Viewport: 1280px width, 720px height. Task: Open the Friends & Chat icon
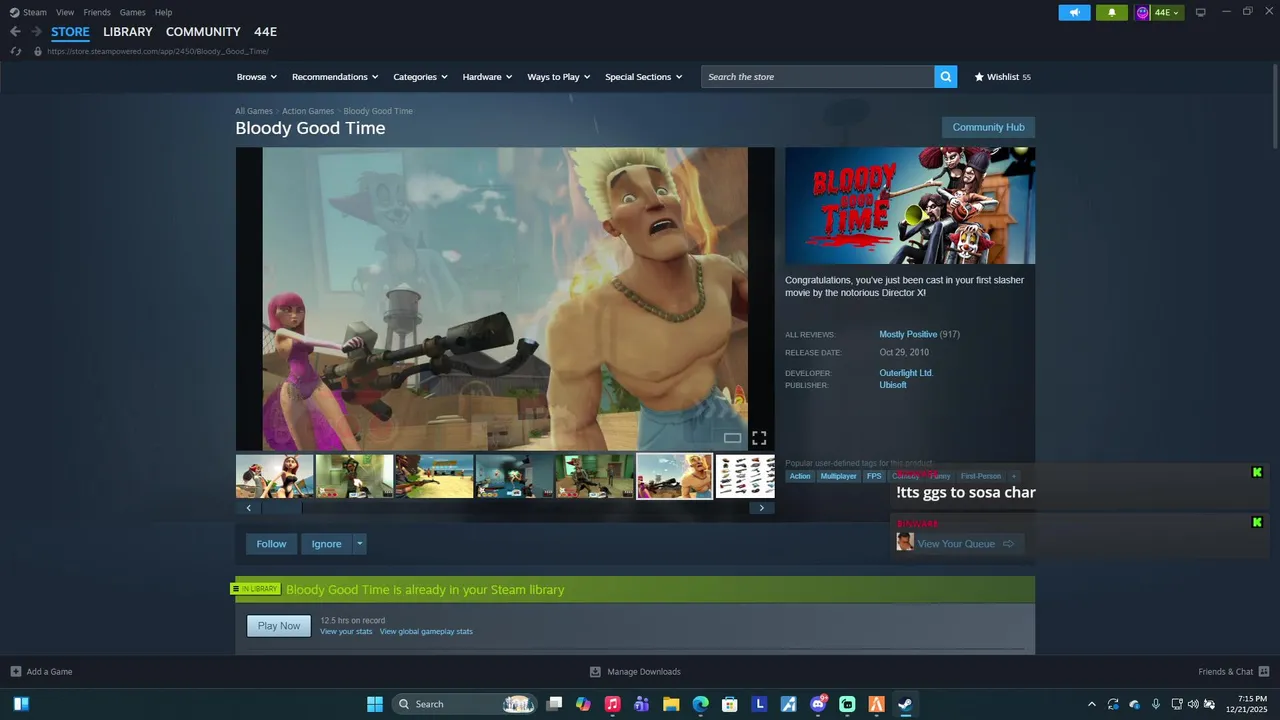pos(1264,671)
